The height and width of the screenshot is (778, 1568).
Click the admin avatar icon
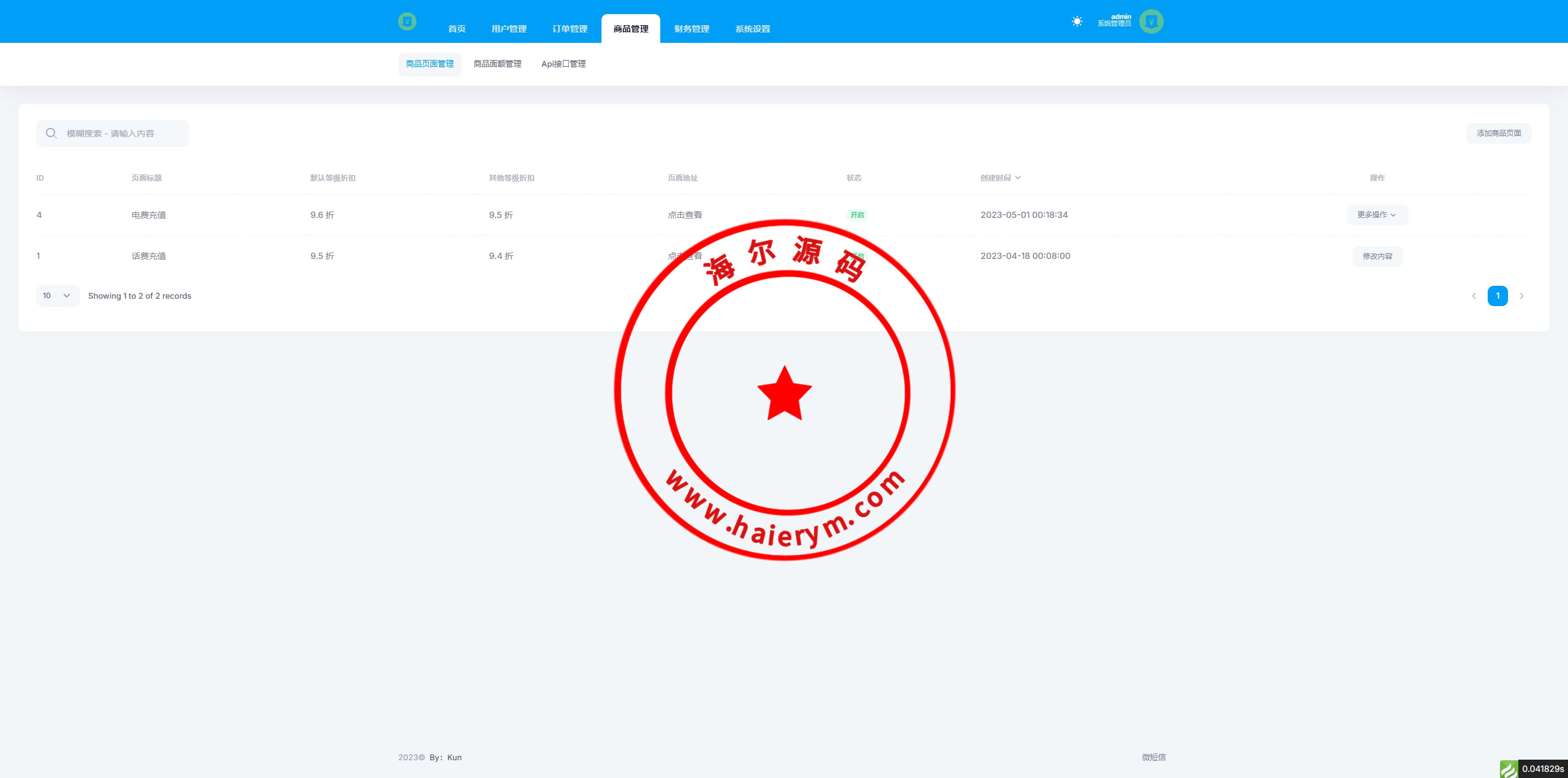[1151, 21]
